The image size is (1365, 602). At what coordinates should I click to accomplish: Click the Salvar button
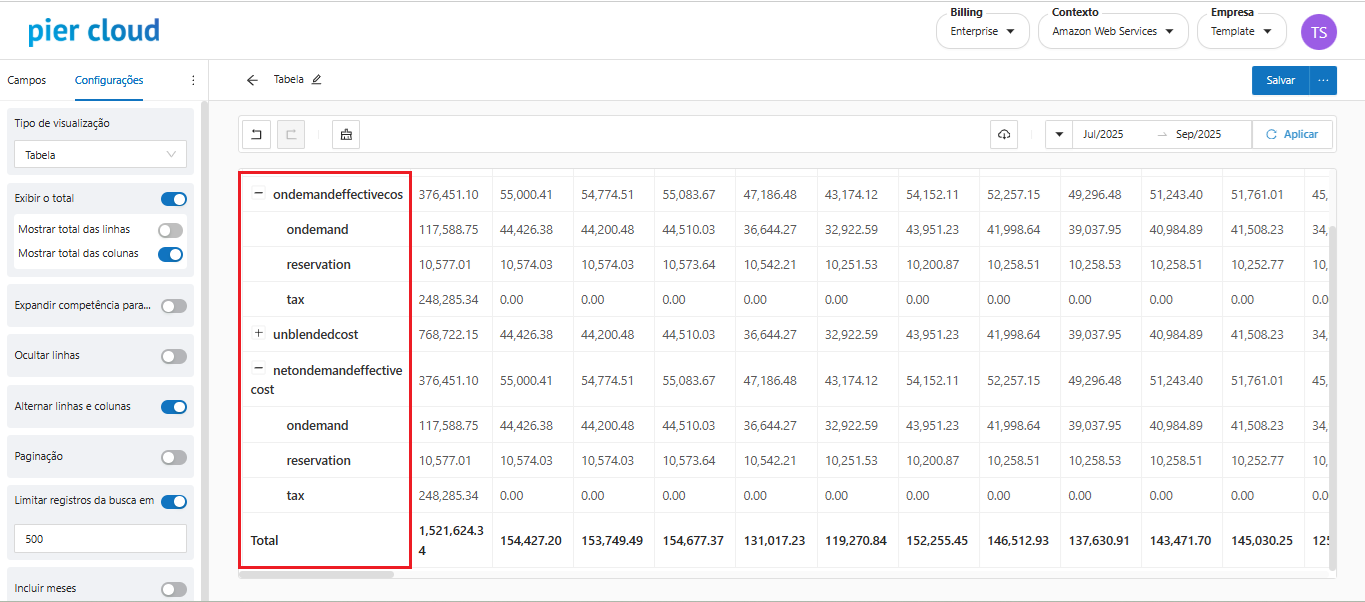(x=1280, y=80)
